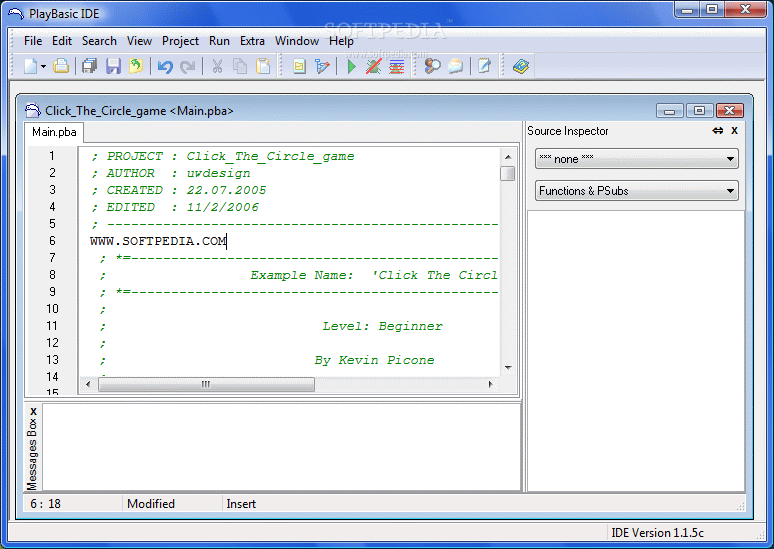Click the light-blue envelope toolbar icon

pos(456,66)
